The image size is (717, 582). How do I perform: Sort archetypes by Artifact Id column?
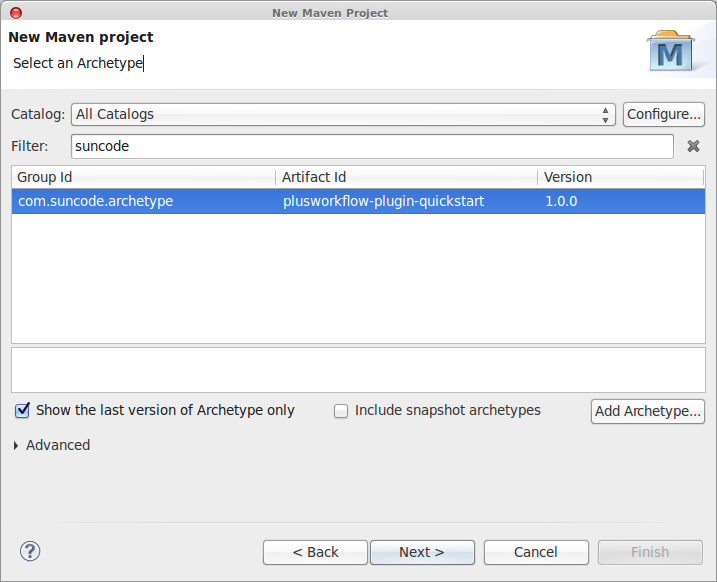tap(406, 177)
